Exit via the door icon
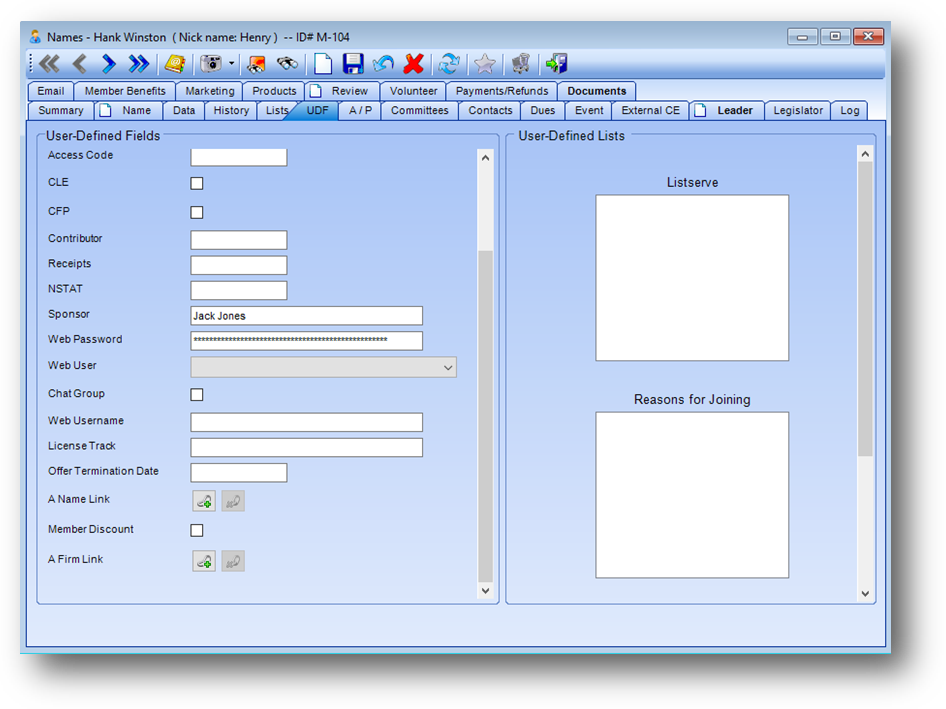 tap(556, 63)
